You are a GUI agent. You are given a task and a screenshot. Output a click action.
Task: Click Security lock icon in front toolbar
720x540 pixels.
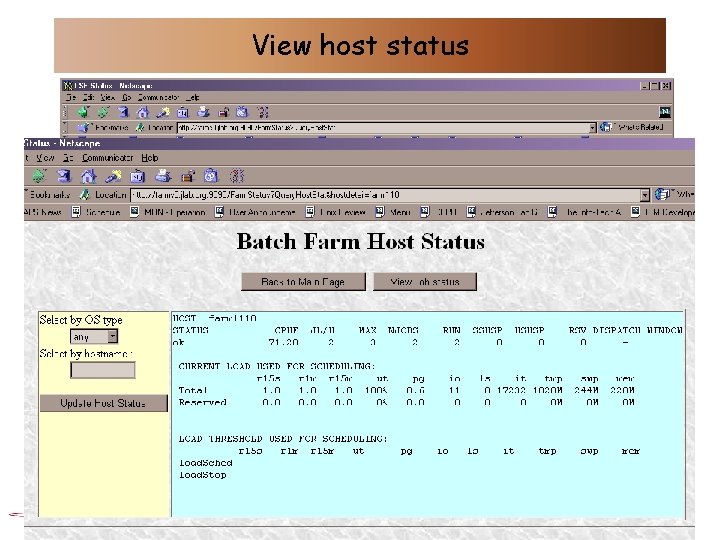pos(187,176)
